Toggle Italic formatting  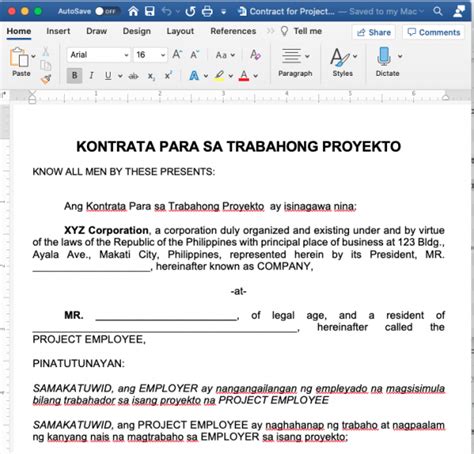click(91, 76)
